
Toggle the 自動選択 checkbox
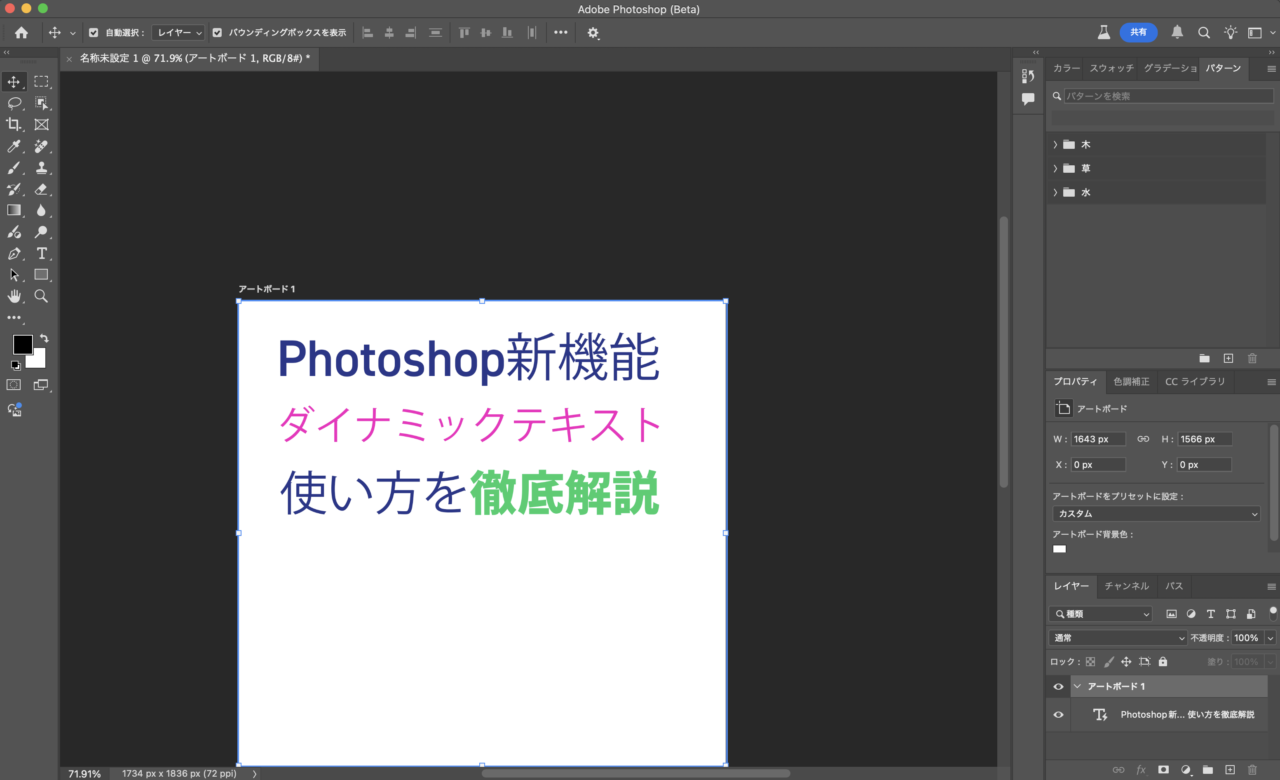point(93,32)
